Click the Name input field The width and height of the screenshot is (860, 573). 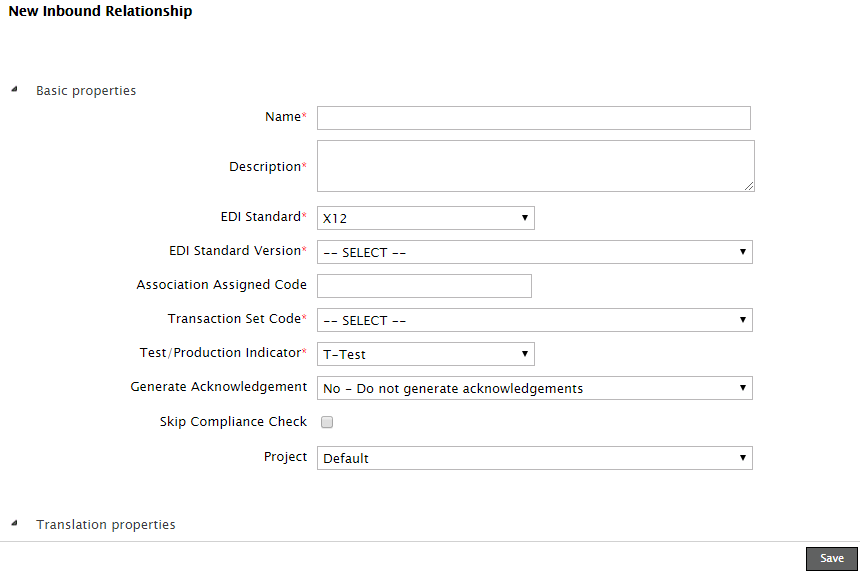pyautogui.click(x=533, y=118)
